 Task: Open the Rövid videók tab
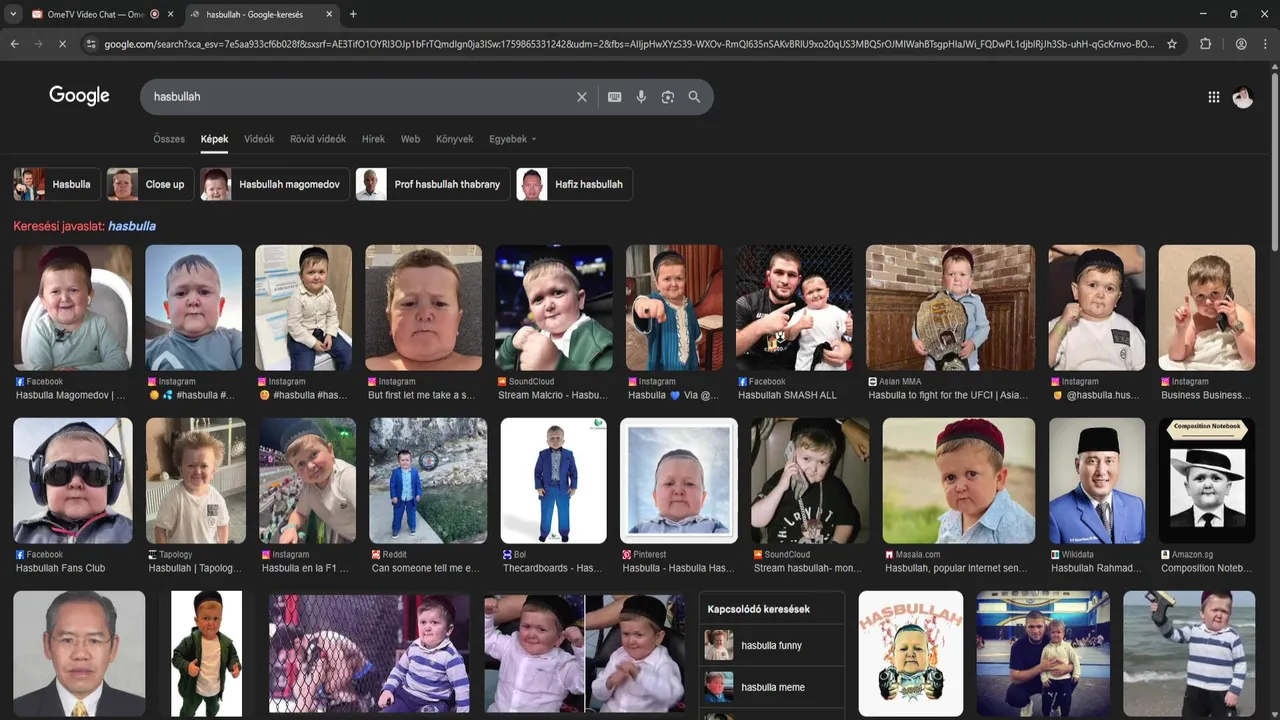tap(318, 139)
